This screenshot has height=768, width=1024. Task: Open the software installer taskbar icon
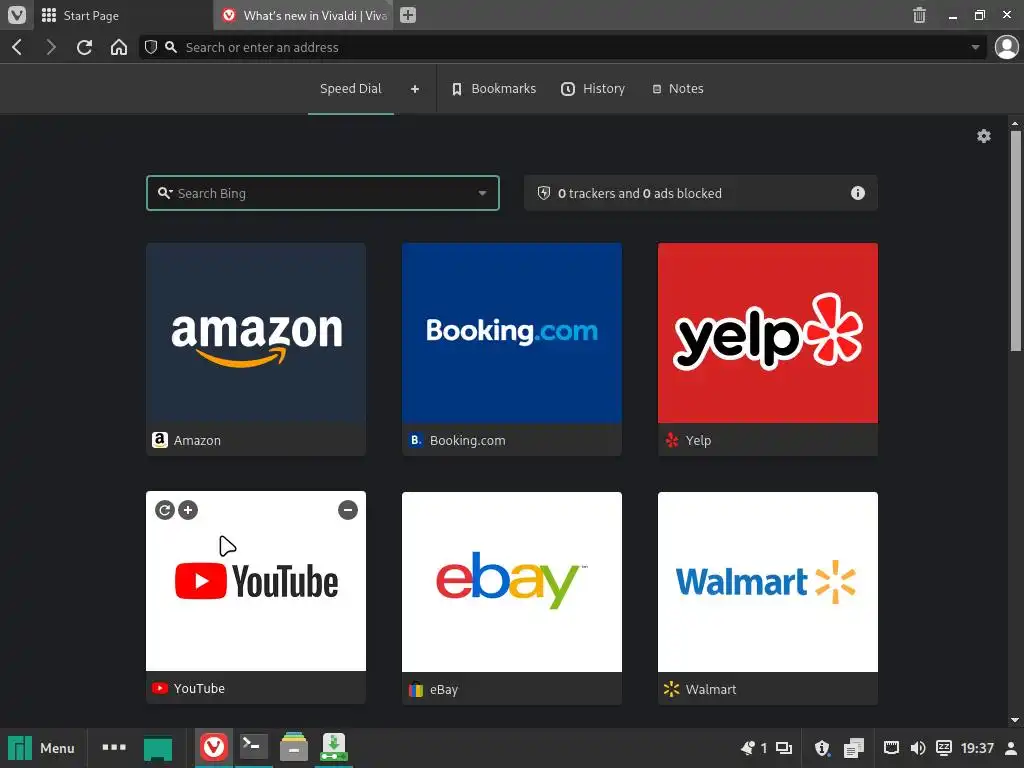[x=334, y=747]
